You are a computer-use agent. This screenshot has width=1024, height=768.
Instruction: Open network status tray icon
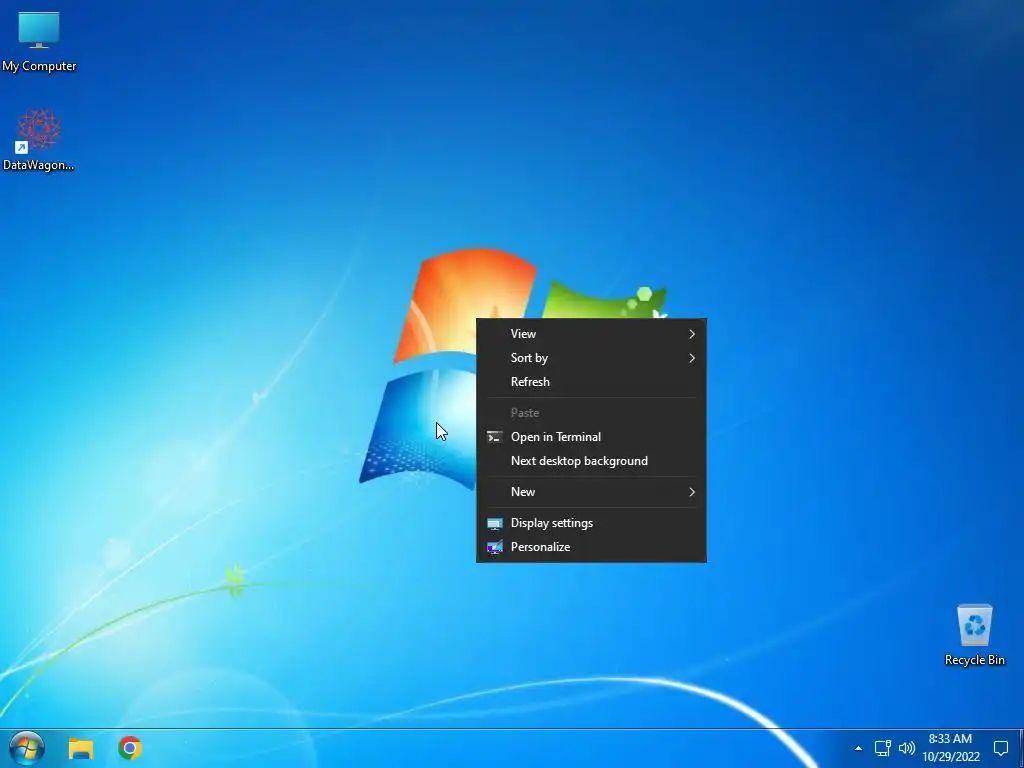[x=883, y=748]
